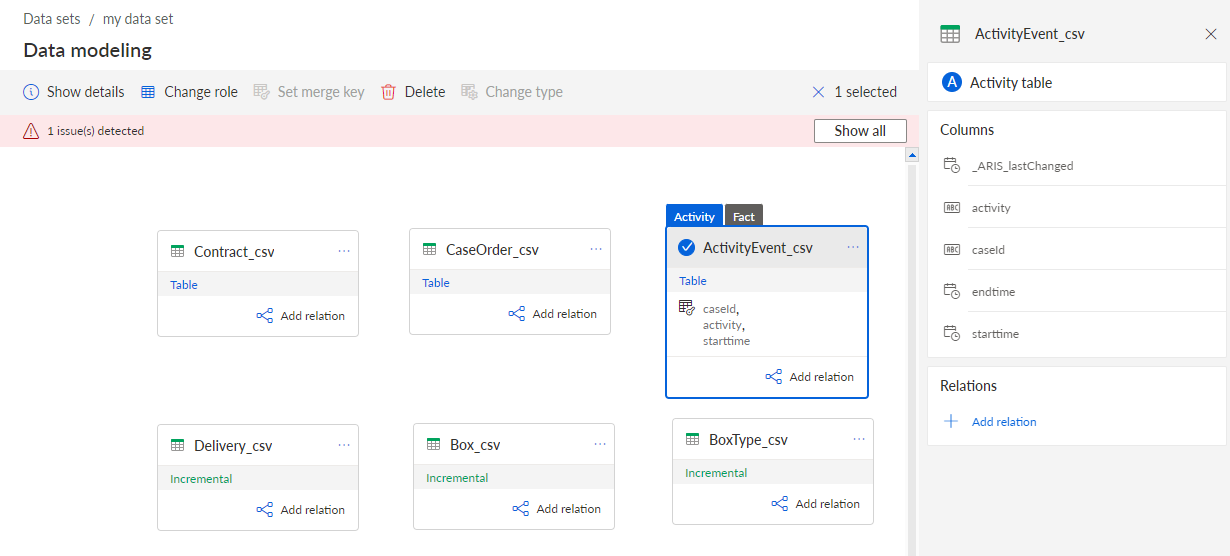The height and width of the screenshot is (556, 1230).
Task: Open BoxType_csv more options menu
Action: pyautogui.click(x=859, y=439)
